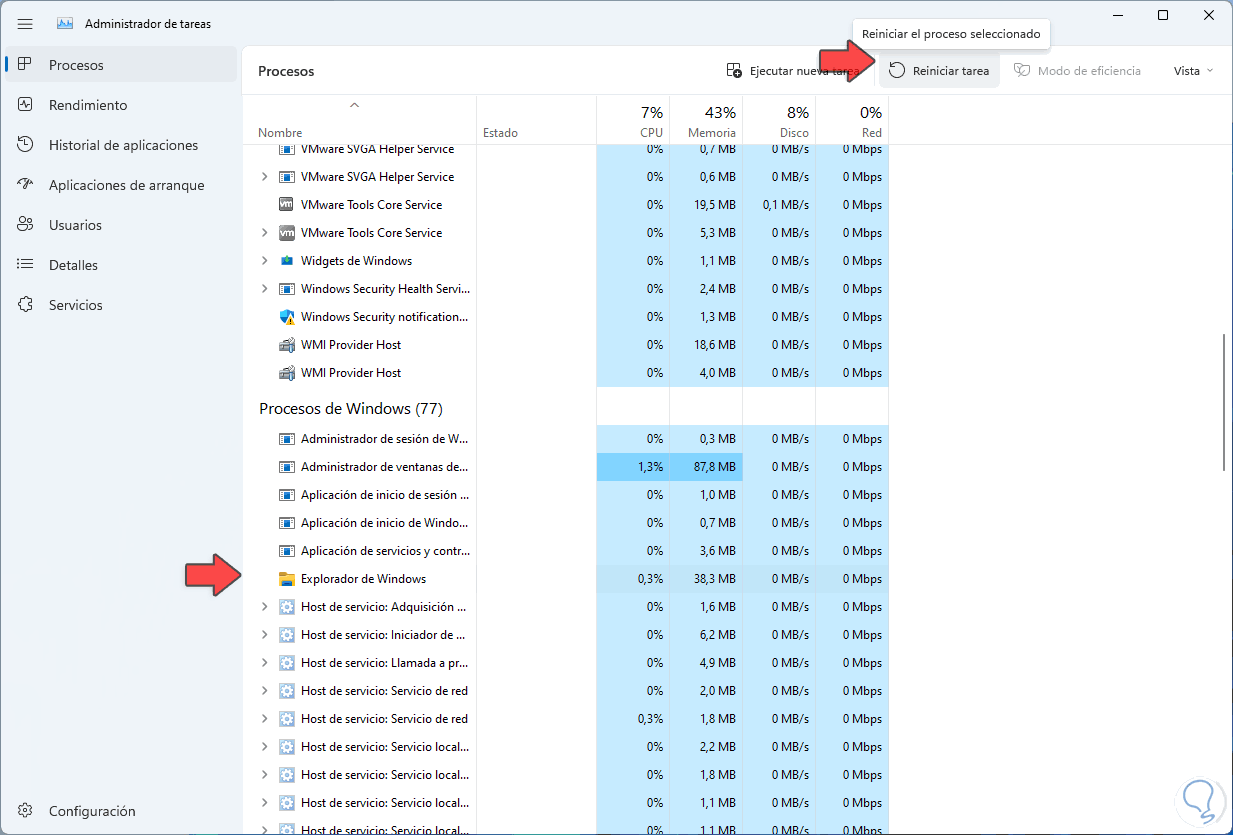
Task: Click the Modo de eficiencia leaf icon
Action: [1022, 71]
